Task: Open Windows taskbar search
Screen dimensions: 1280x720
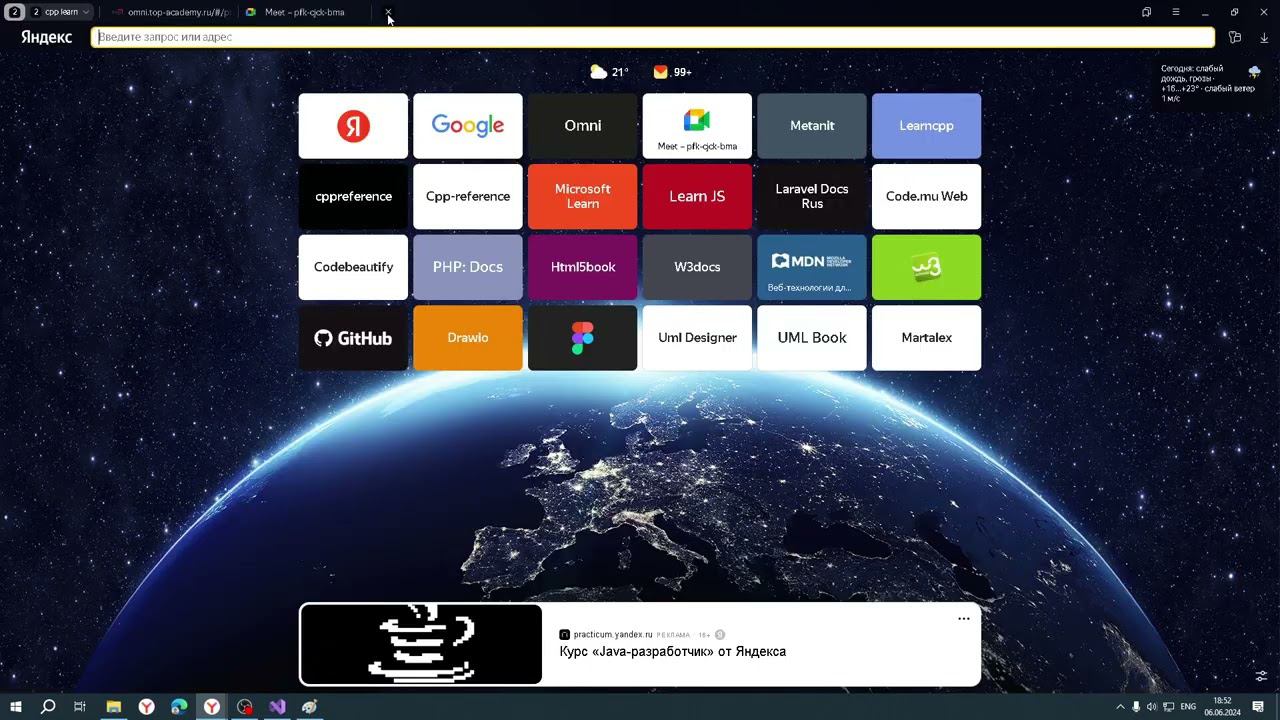Action: click(x=47, y=706)
